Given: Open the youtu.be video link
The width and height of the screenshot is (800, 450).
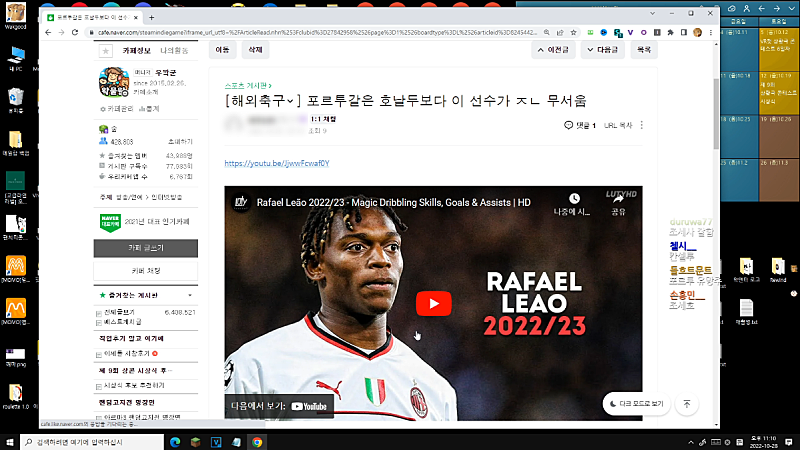Looking at the screenshot, I should pyautogui.click(x=277, y=163).
